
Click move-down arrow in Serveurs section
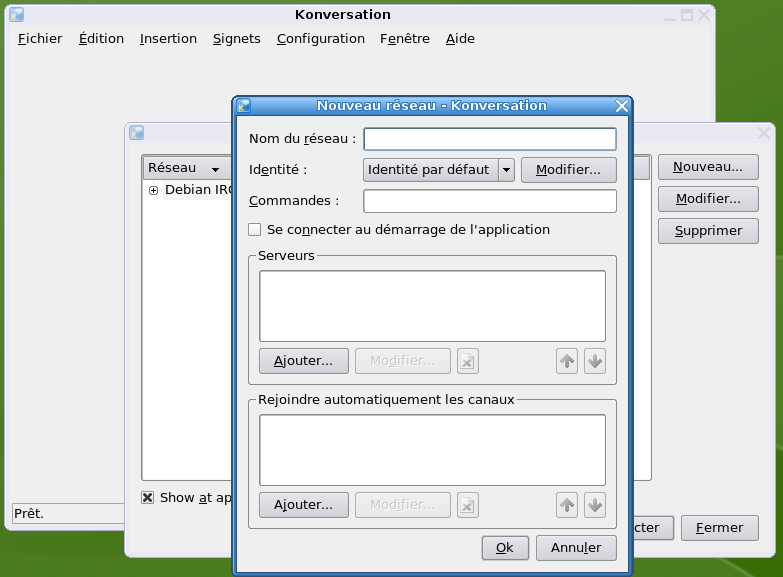coord(595,361)
